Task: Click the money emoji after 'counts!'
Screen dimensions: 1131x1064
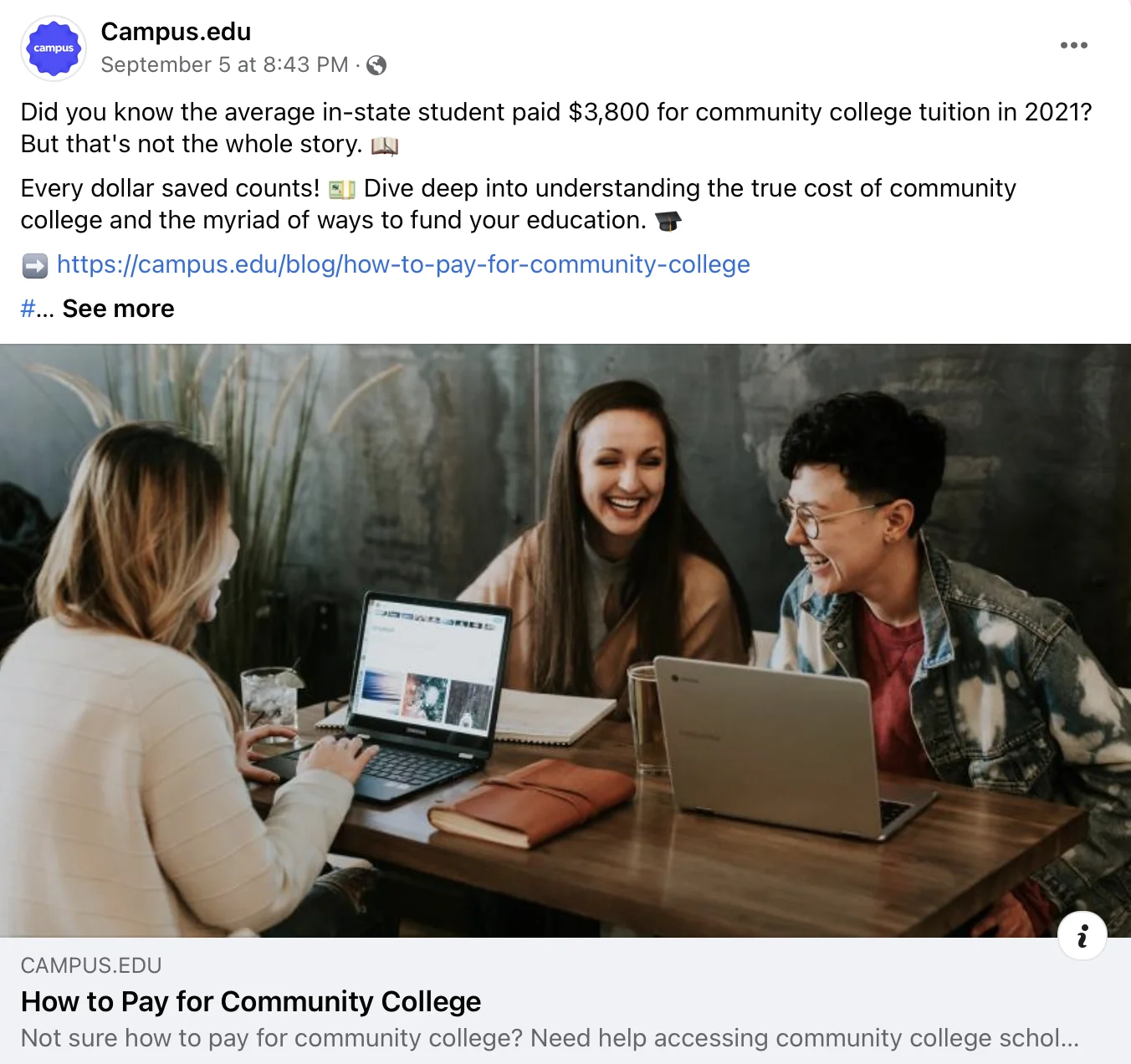Action: point(342,189)
